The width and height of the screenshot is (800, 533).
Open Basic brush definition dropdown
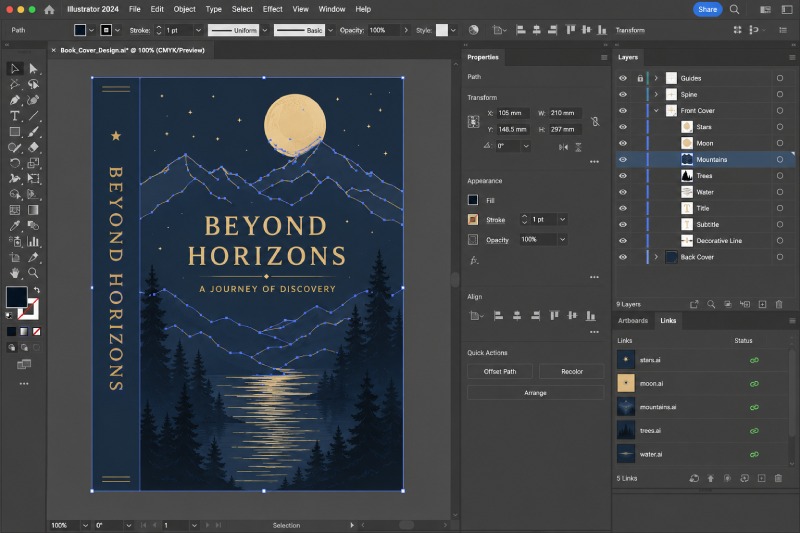tap(331, 30)
